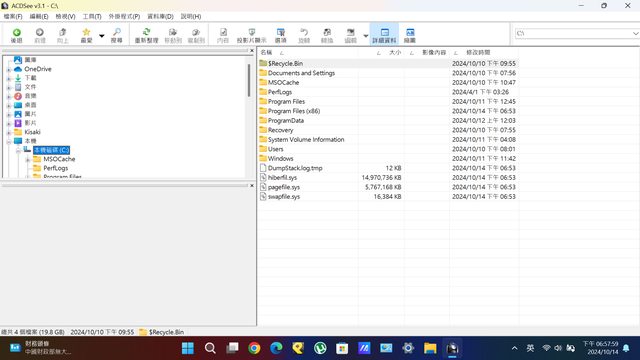Sort by the 大小 (Size) column header
This screenshot has height=360, width=640.
tap(395, 53)
